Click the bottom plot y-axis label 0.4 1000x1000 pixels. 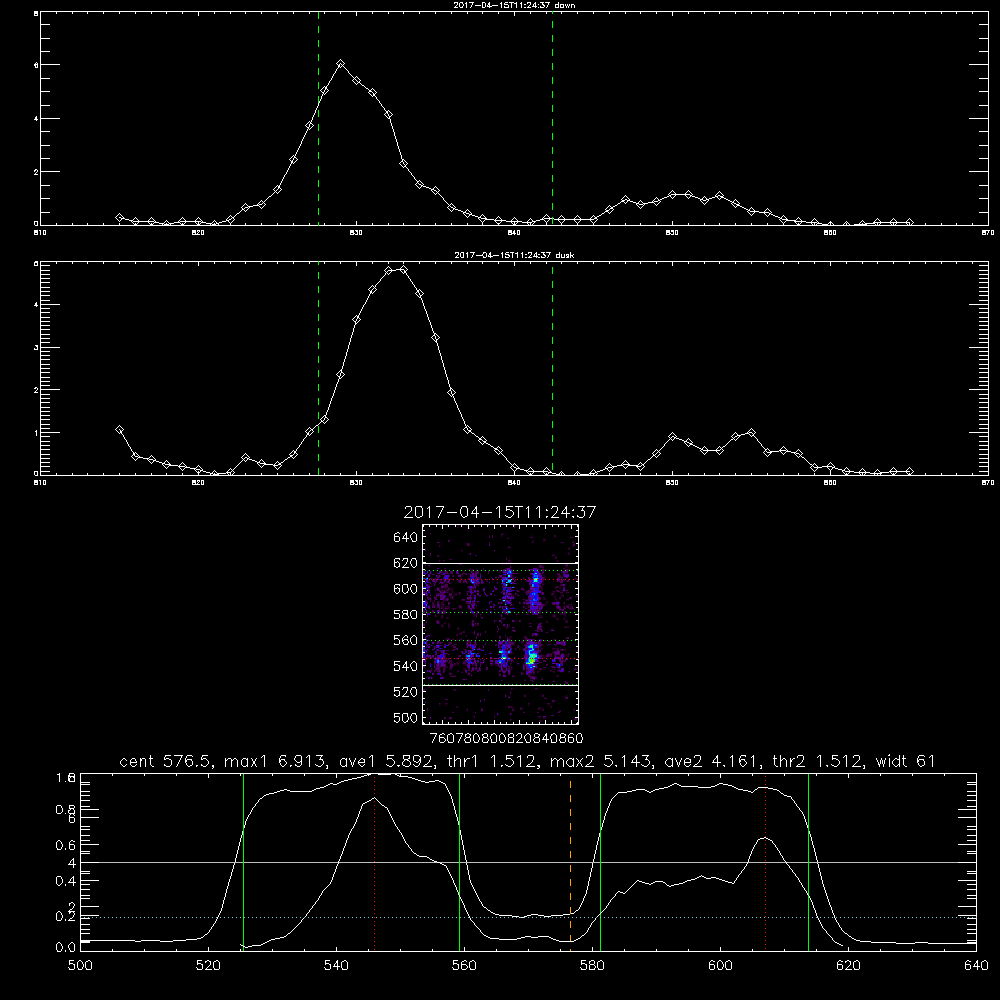(66, 881)
